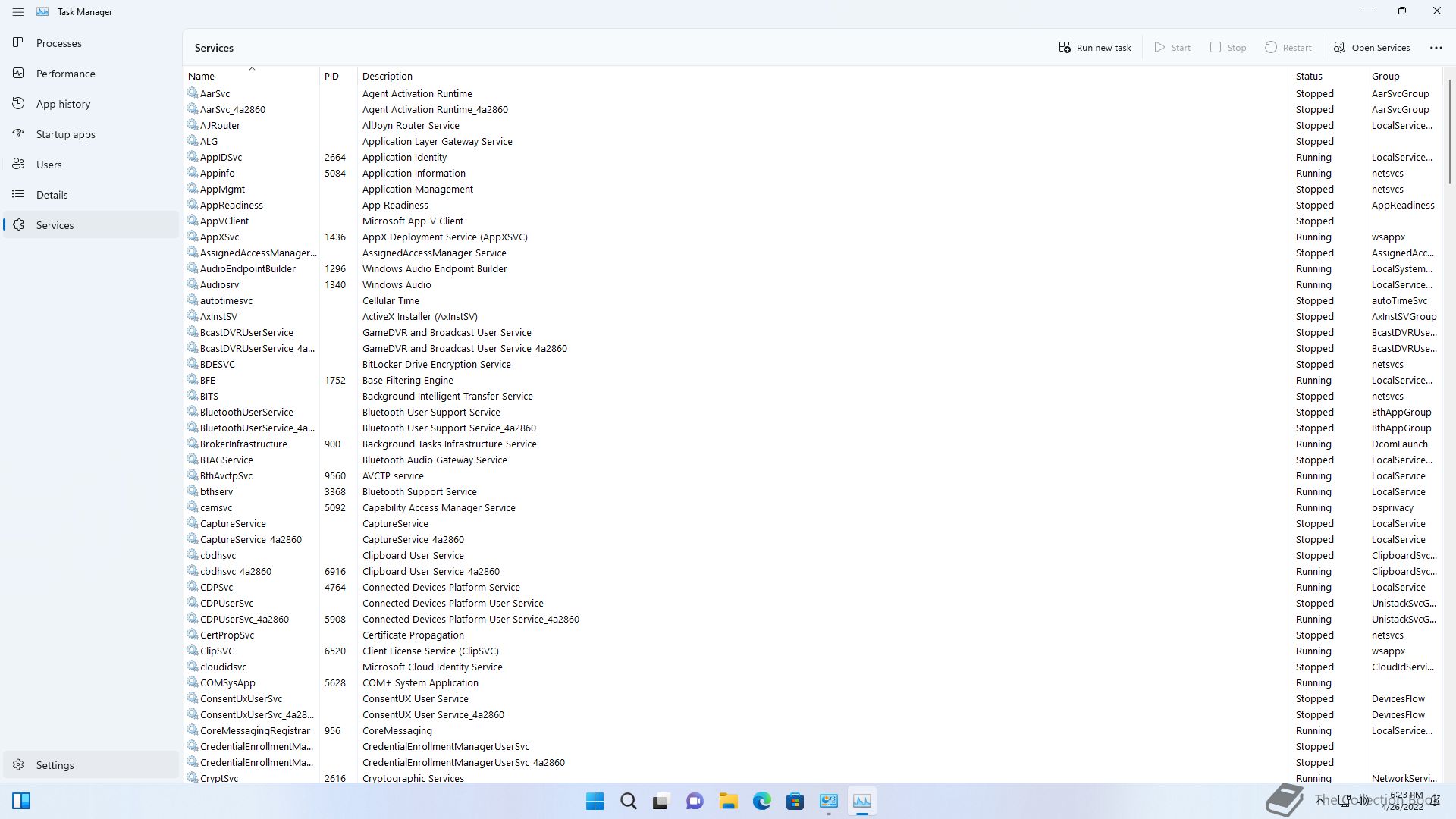
Task: Sort by the PID column header
Action: [338, 76]
